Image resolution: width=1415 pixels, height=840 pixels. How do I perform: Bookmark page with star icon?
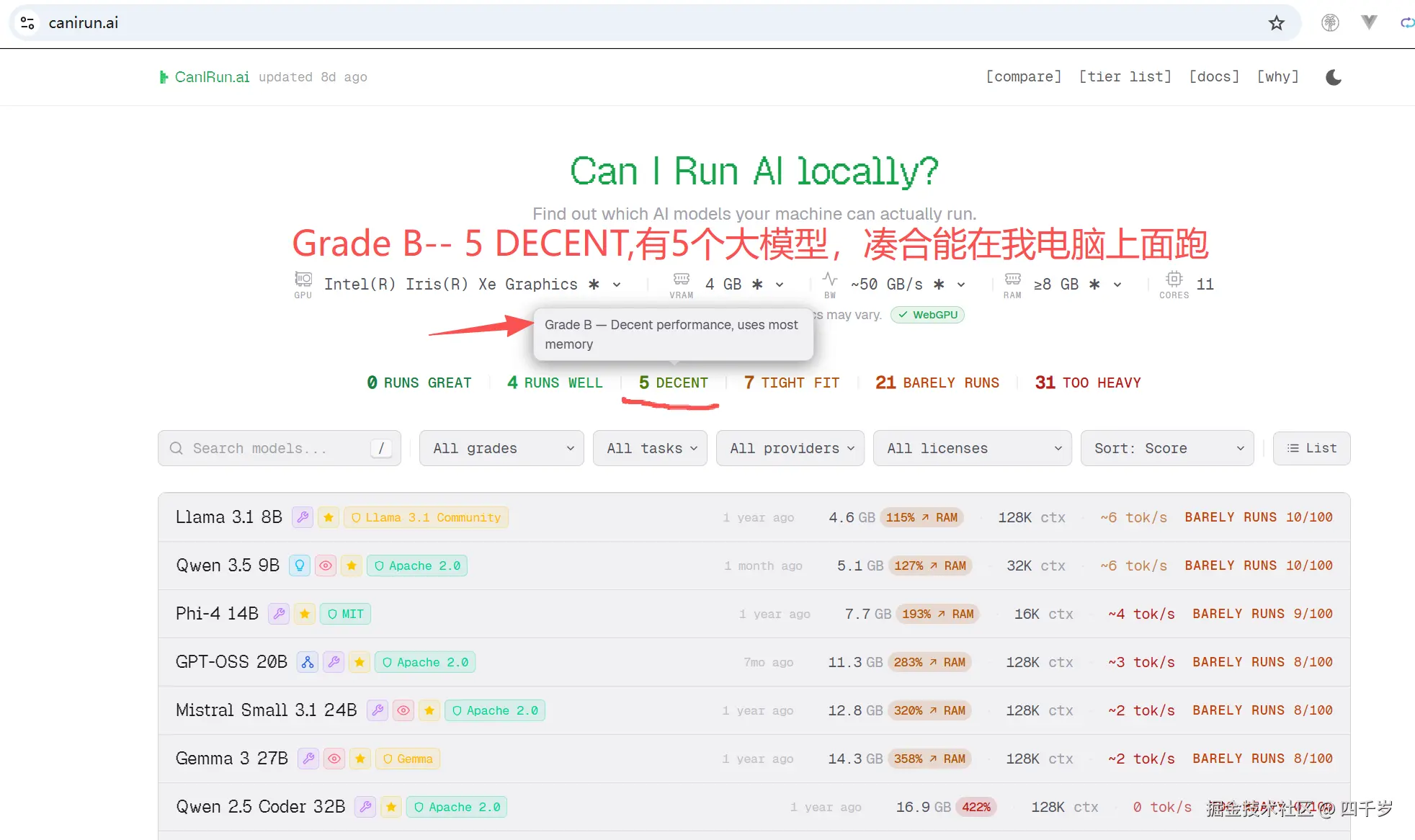[1277, 23]
